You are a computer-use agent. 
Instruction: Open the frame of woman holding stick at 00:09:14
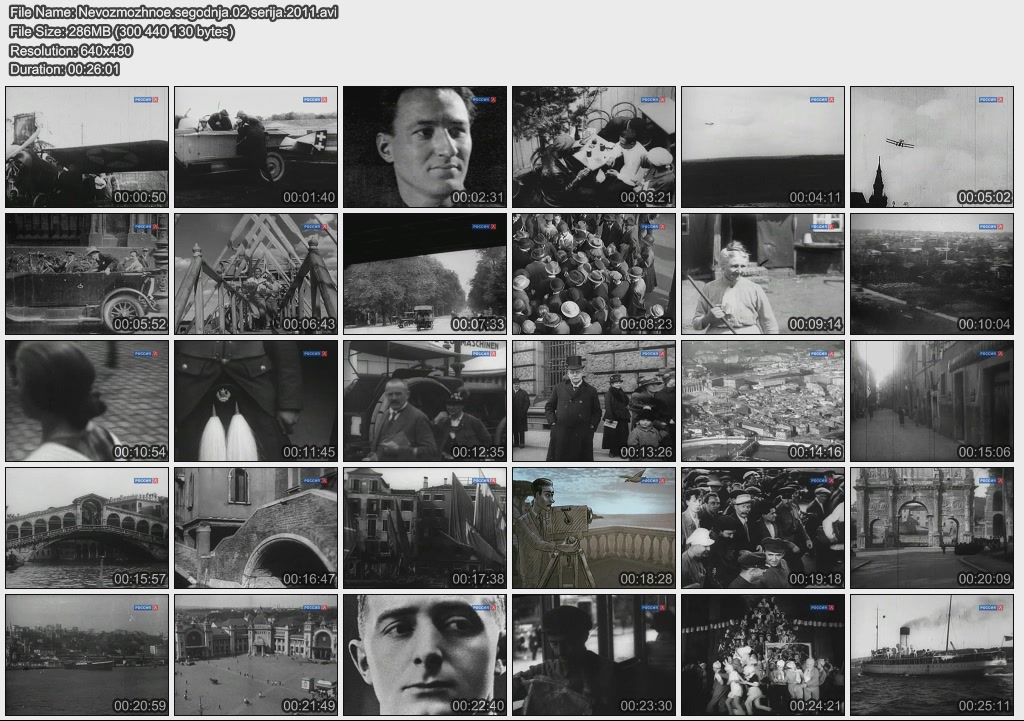point(763,274)
